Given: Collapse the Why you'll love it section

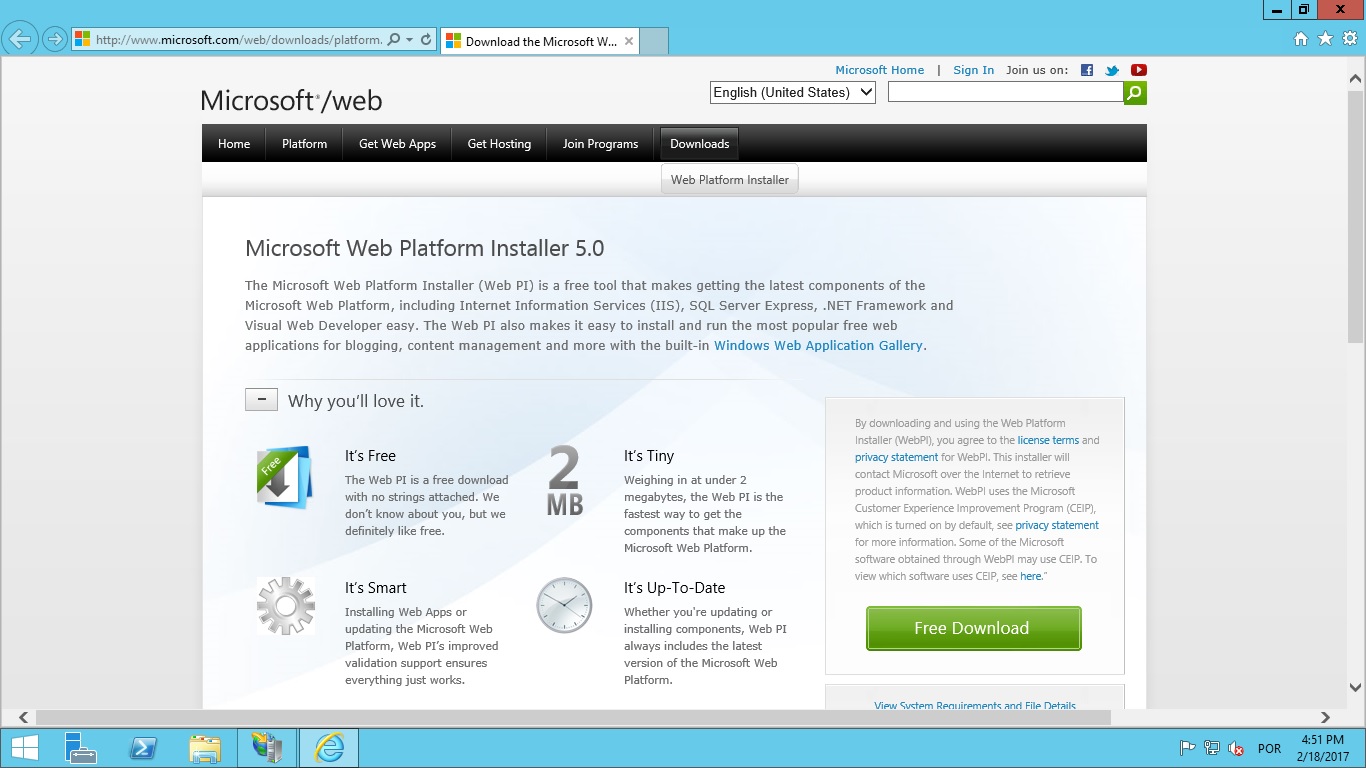Looking at the screenshot, I should coord(261,400).
